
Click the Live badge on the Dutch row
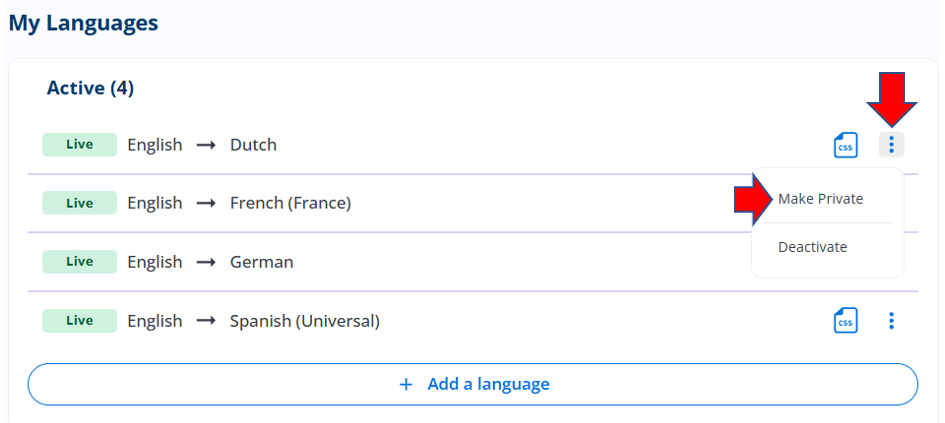[80, 145]
